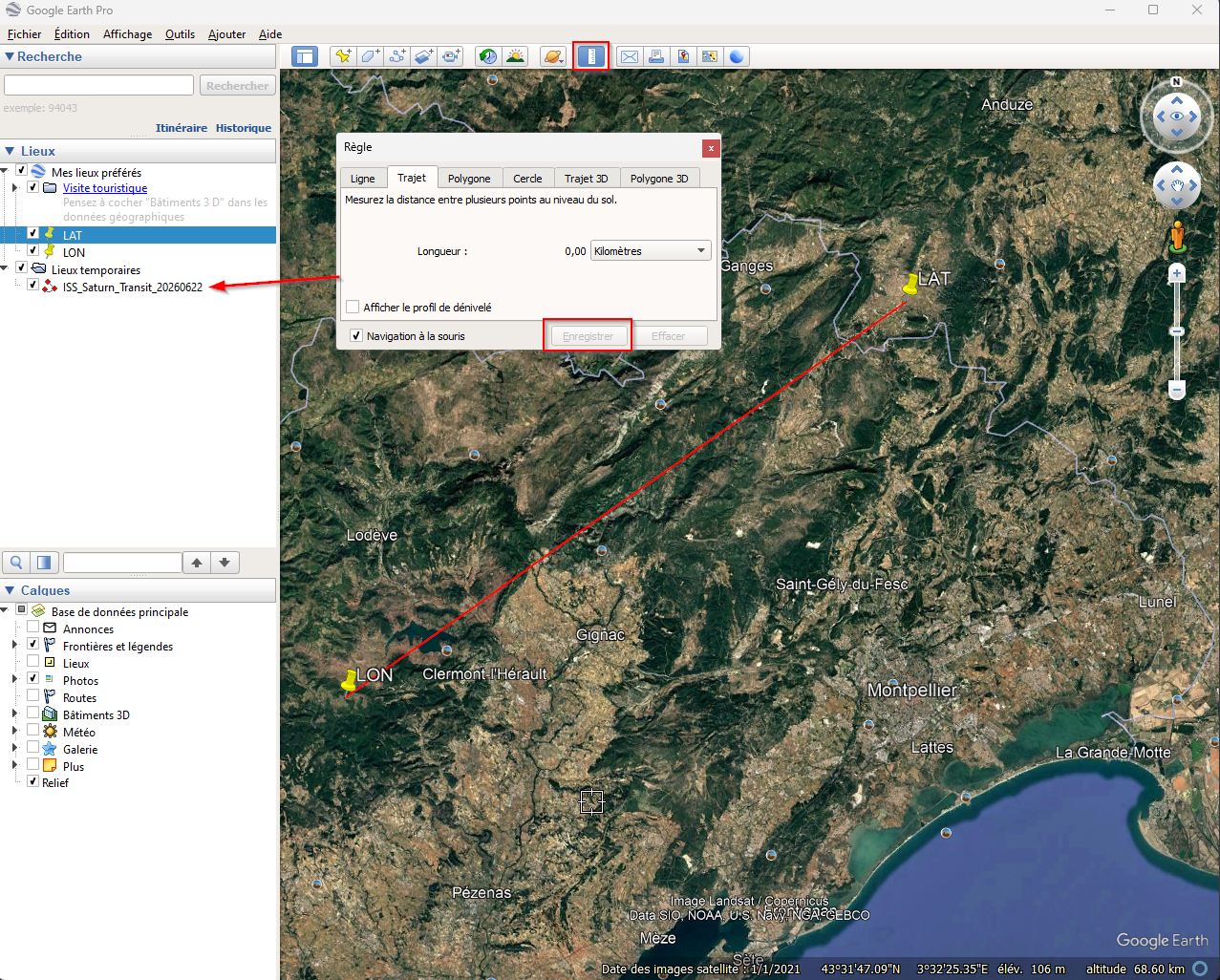Open the Historique link
This screenshot has height=980, width=1220.
pos(244,128)
